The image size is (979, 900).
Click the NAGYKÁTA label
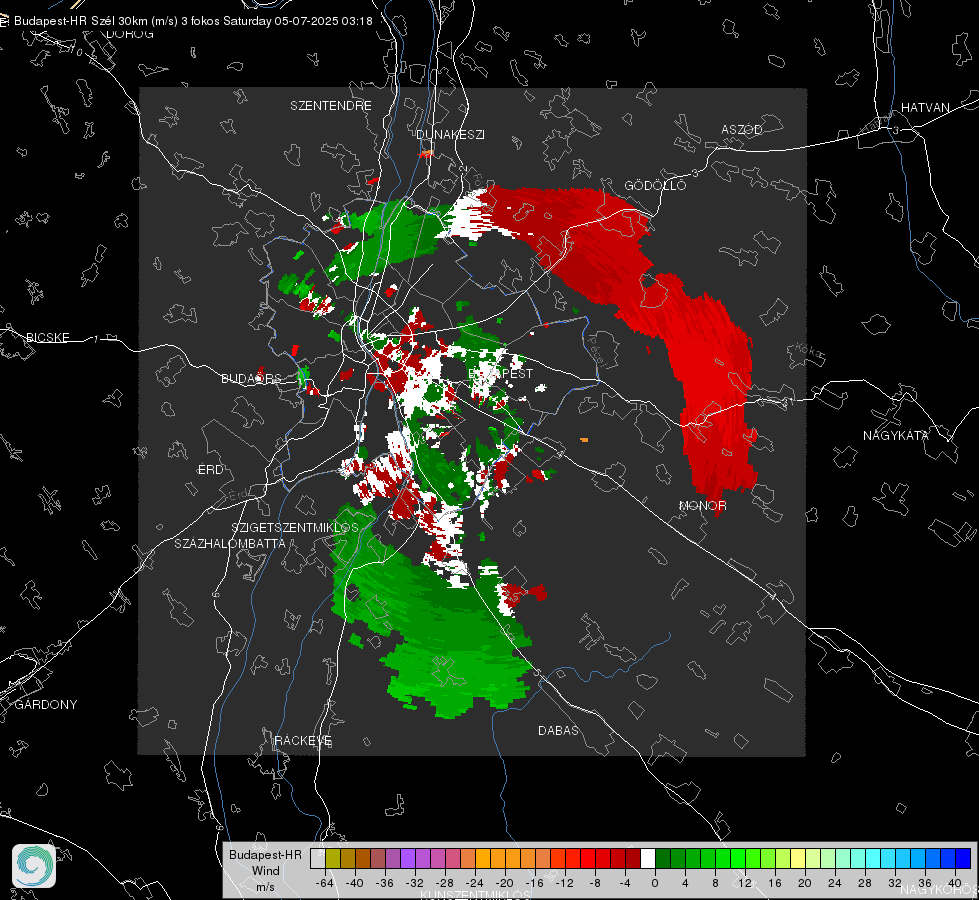click(x=896, y=435)
